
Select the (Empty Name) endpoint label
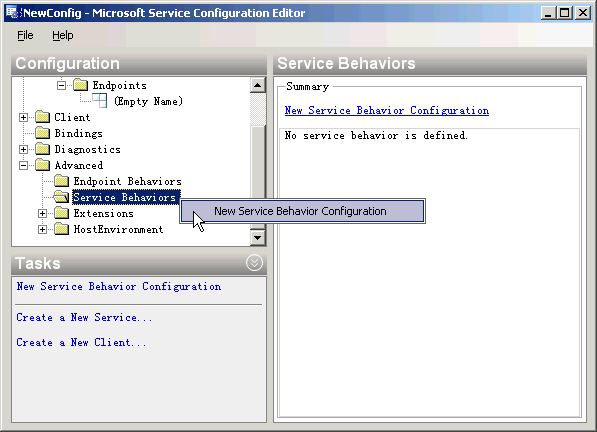(x=149, y=101)
